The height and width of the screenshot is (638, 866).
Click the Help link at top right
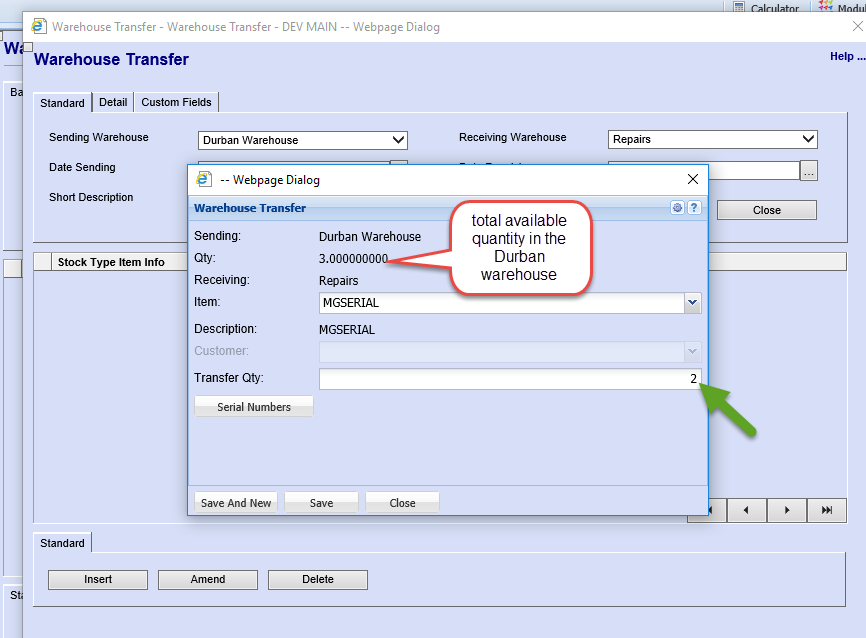(846, 57)
